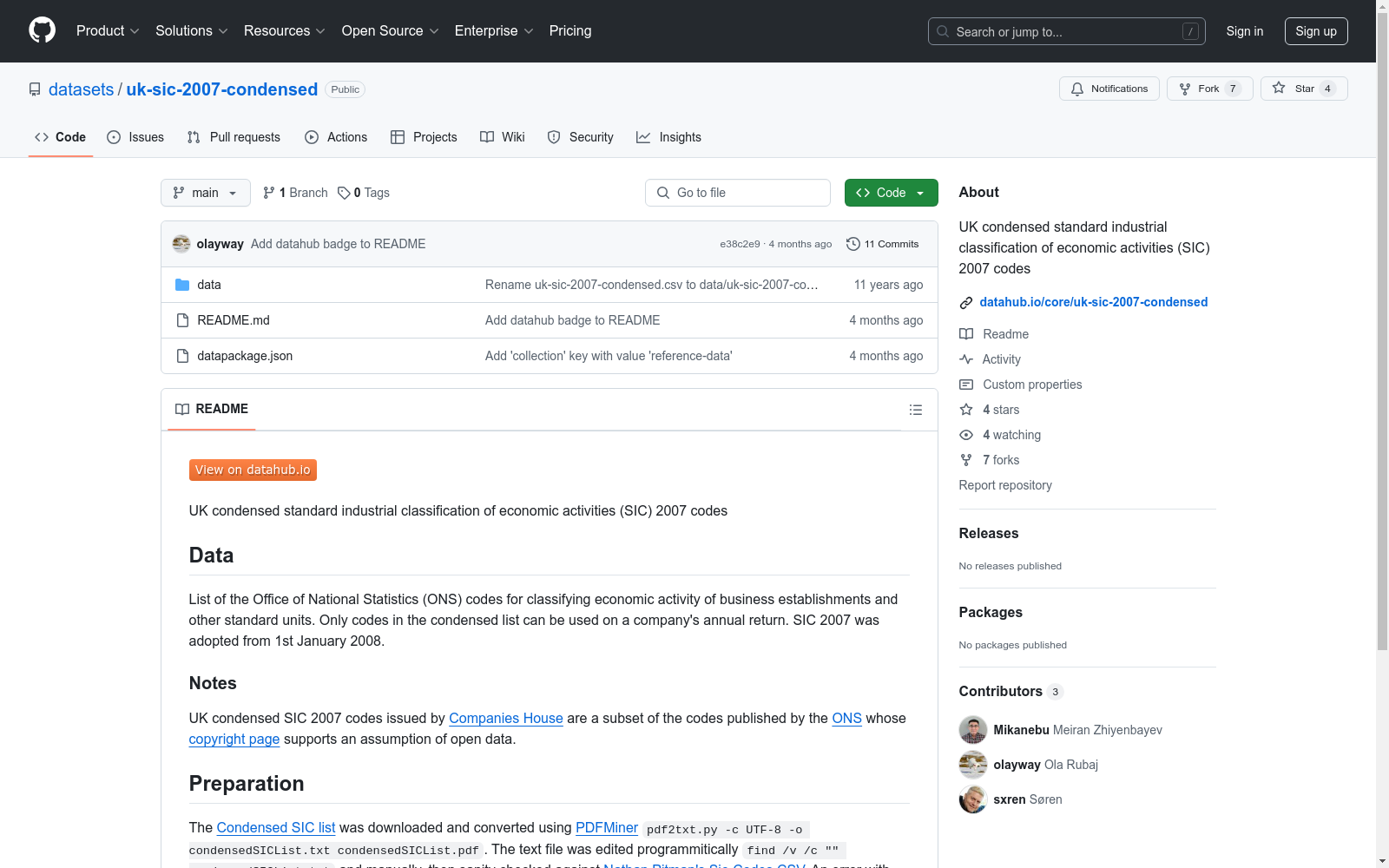Click the Star icon
The image size is (1389, 868).
(x=1279, y=88)
